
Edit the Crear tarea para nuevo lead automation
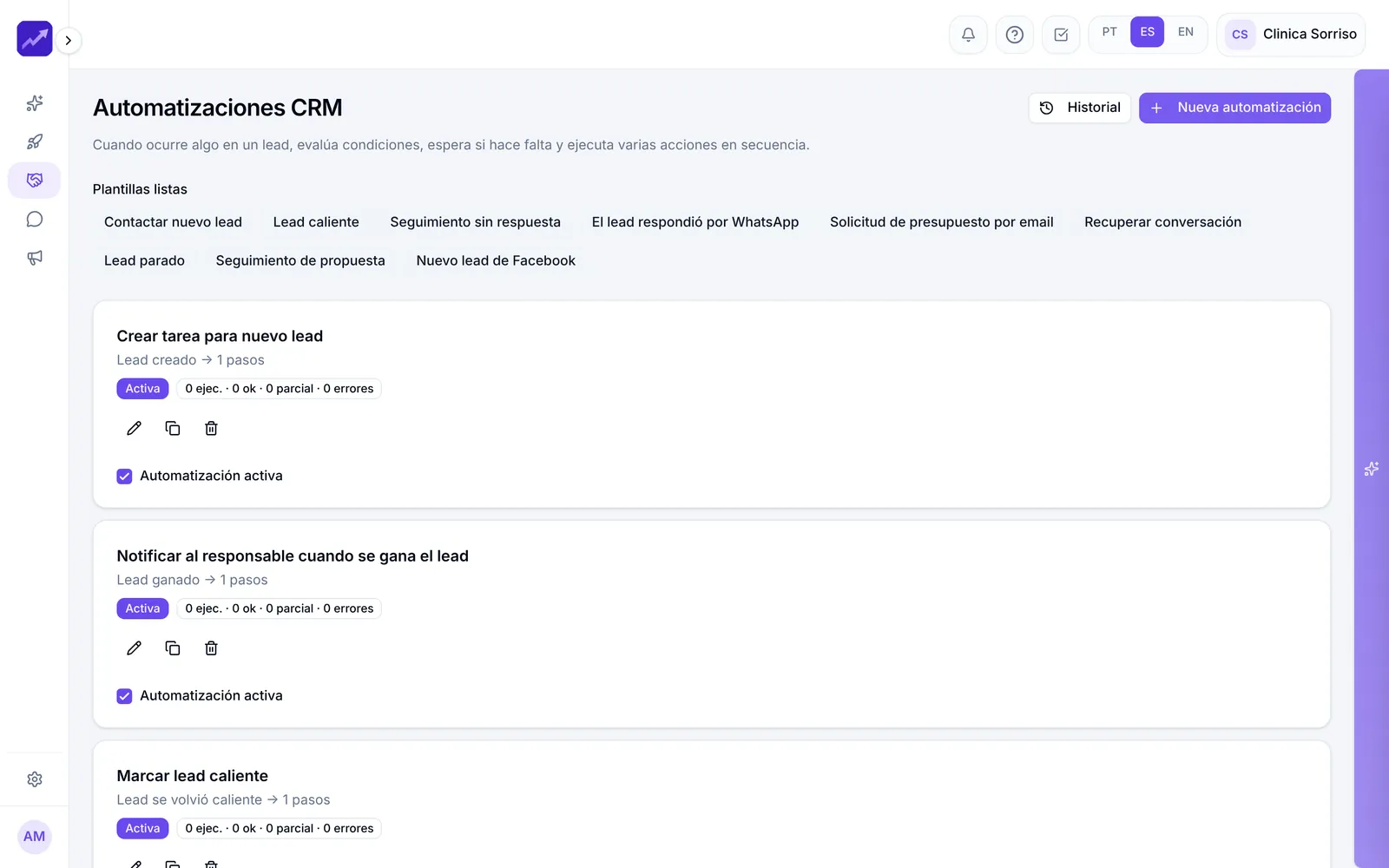point(134,429)
